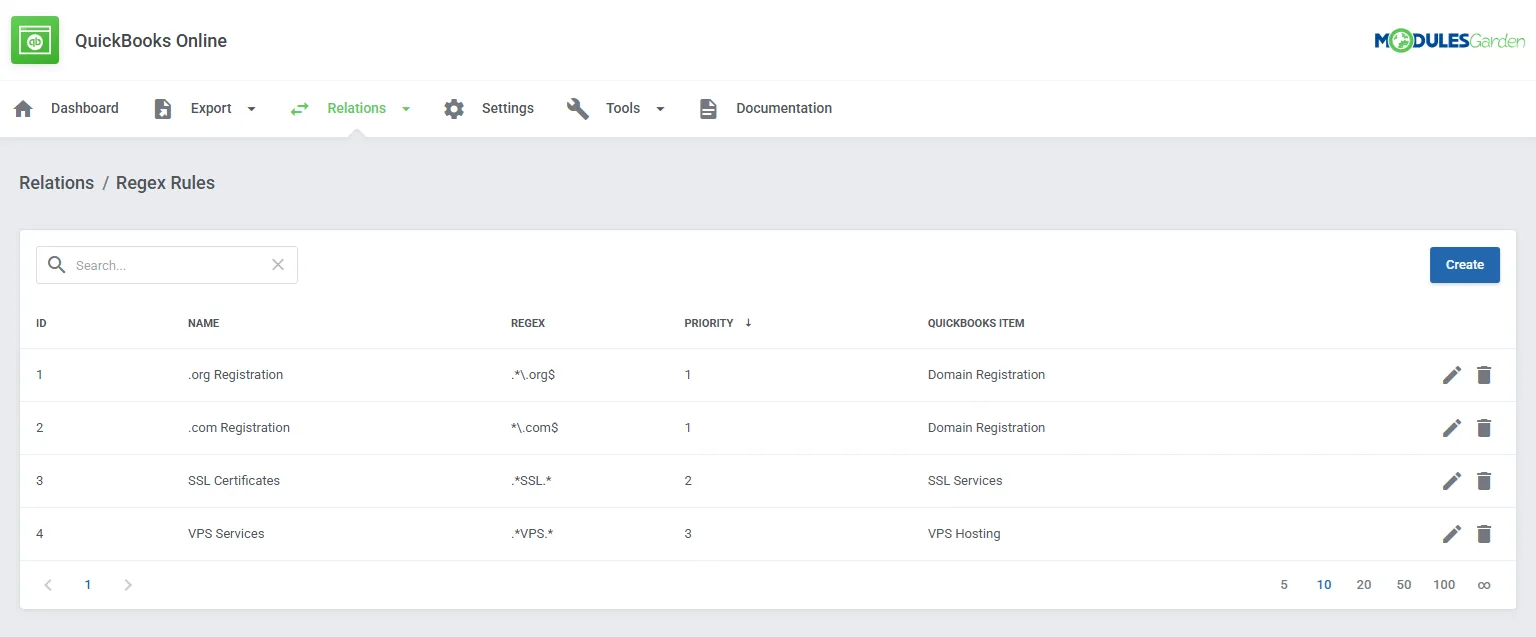Edit the VPS Services rule
The height and width of the screenshot is (637, 1536).
pyautogui.click(x=1452, y=534)
